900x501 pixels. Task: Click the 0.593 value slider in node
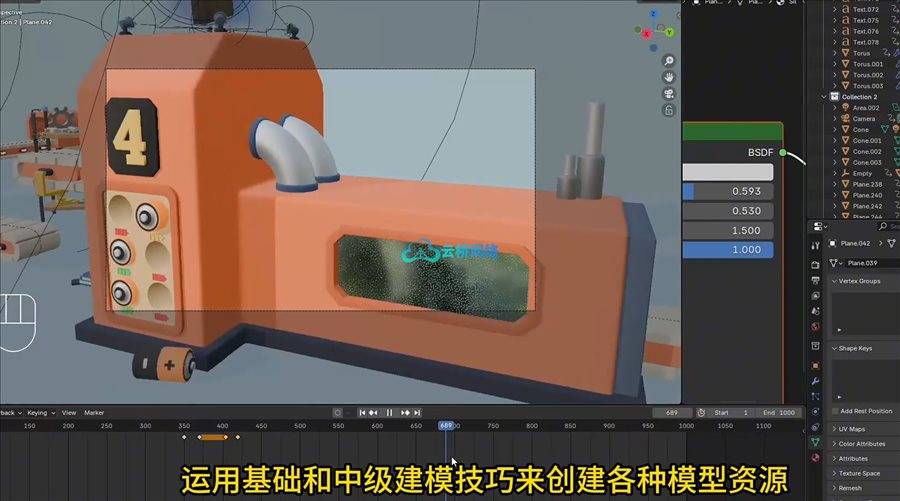coord(728,191)
